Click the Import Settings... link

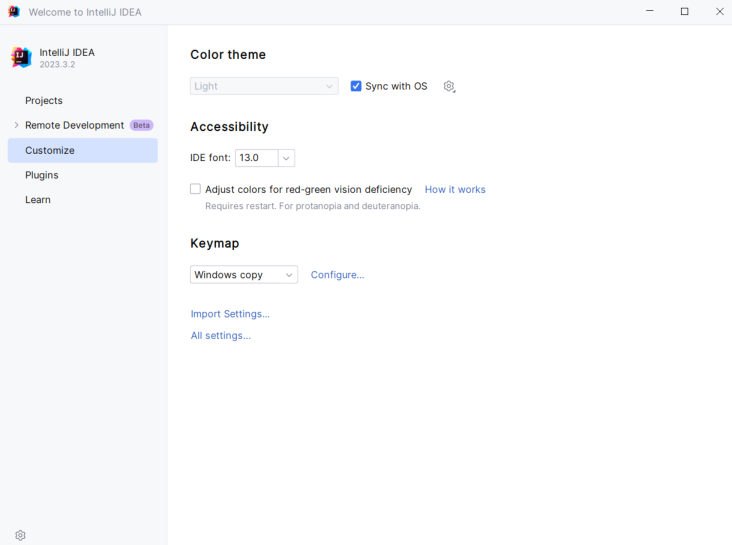click(230, 314)
